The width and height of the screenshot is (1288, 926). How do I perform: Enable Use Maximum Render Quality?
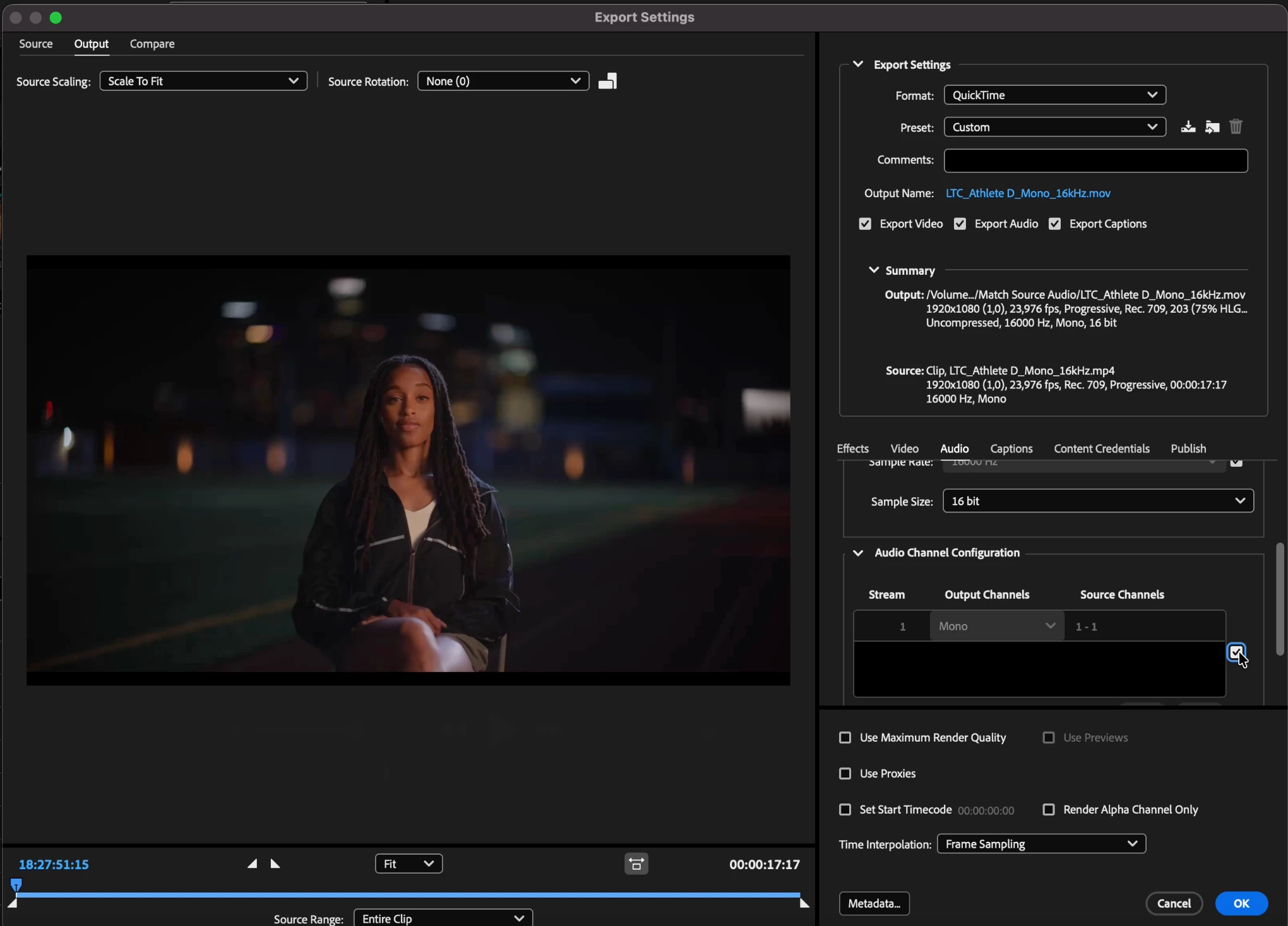(x=845, y=737)
